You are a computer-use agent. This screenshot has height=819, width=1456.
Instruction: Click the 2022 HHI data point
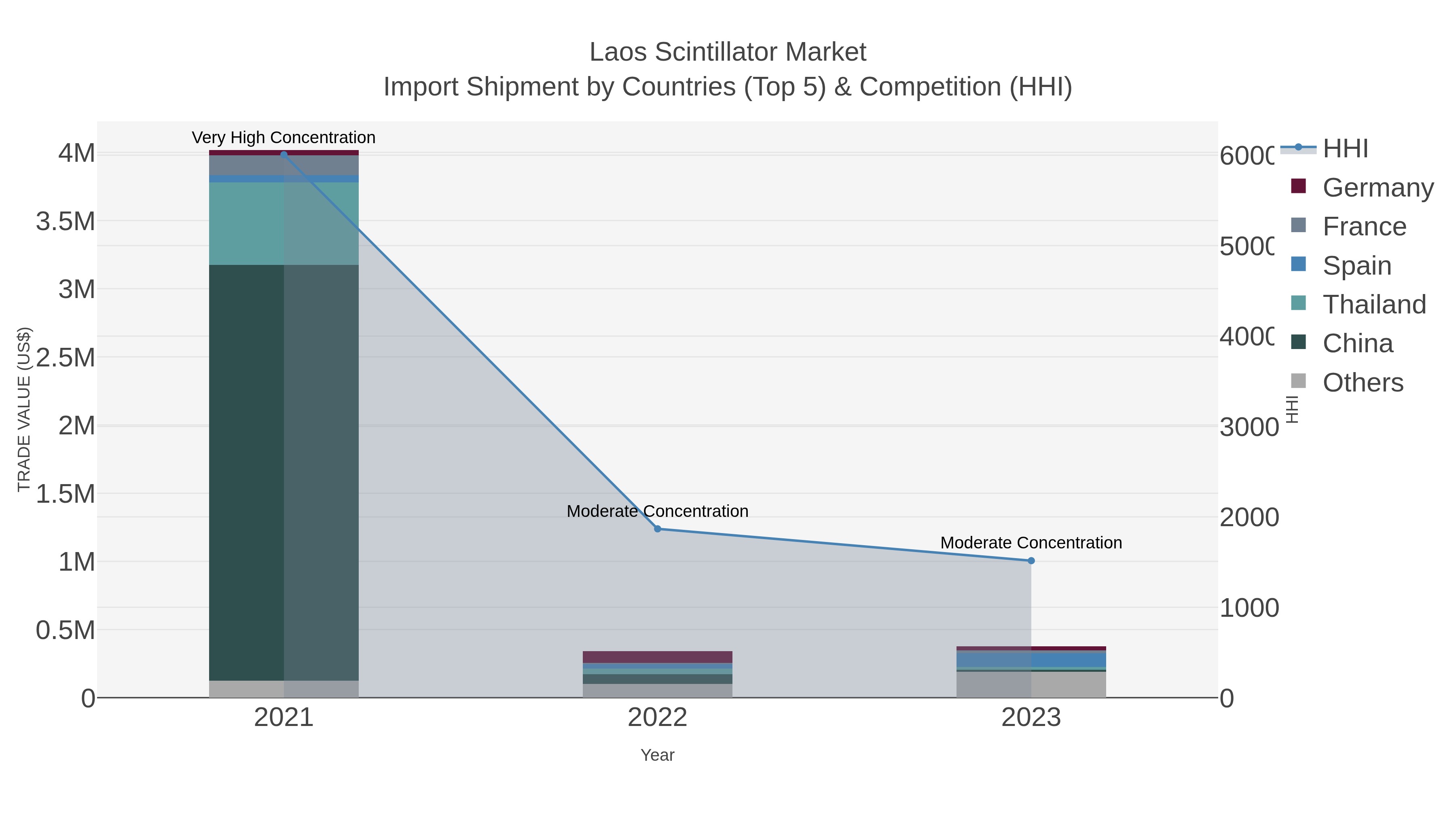pyautogui.click(x=657, y=529)
